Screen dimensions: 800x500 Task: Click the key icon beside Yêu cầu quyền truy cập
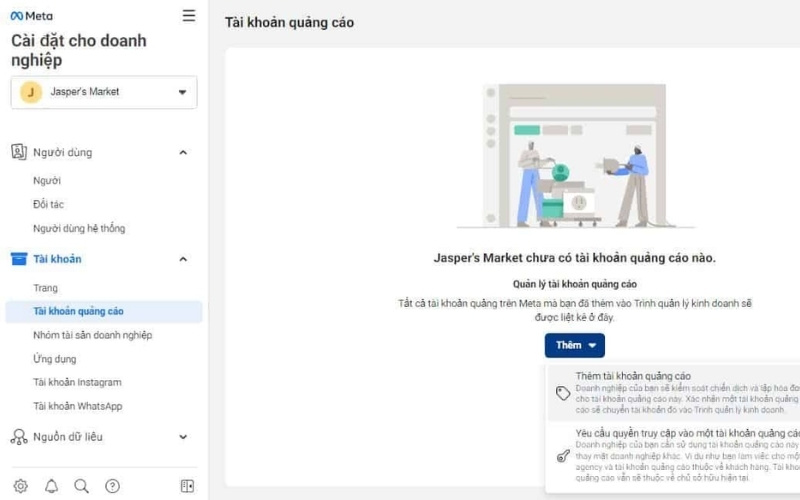coord(563,456)
